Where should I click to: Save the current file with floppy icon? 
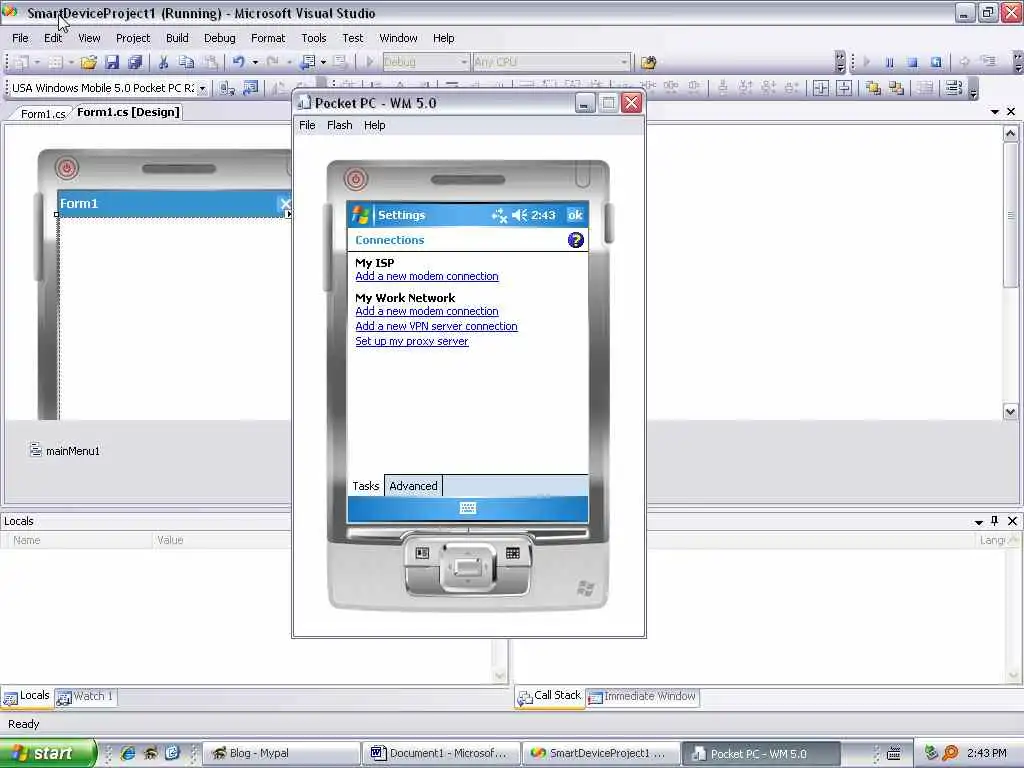click(112, 62)
